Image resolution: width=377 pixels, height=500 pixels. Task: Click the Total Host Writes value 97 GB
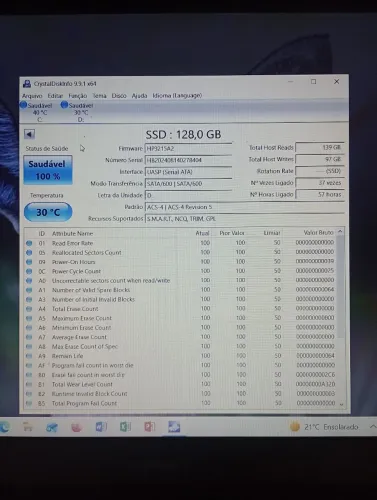point(320,159)
